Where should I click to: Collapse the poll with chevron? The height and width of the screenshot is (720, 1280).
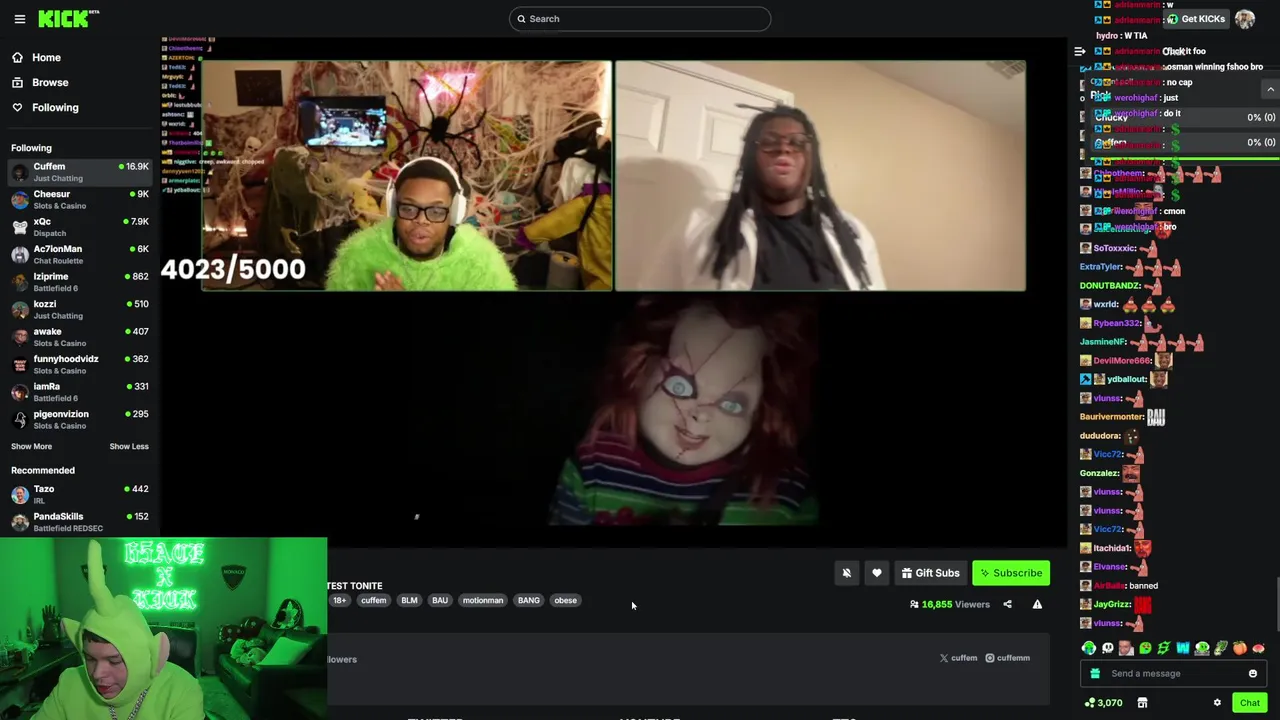[1270, 90]
